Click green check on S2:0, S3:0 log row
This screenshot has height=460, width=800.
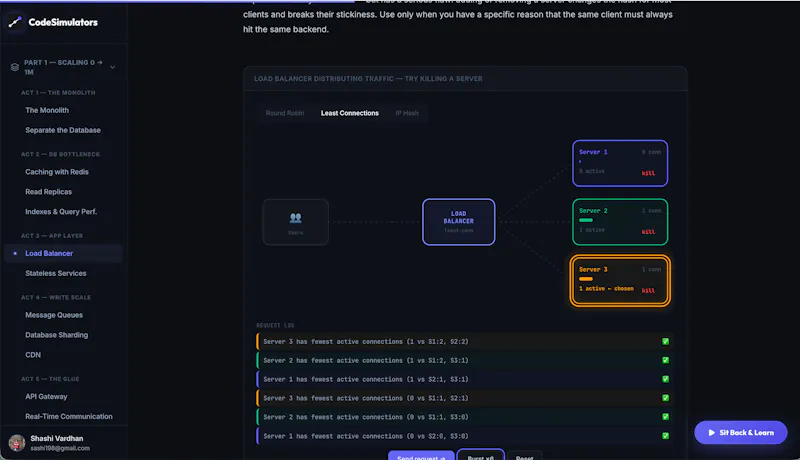pyautogui.click(x=665, y=436)
